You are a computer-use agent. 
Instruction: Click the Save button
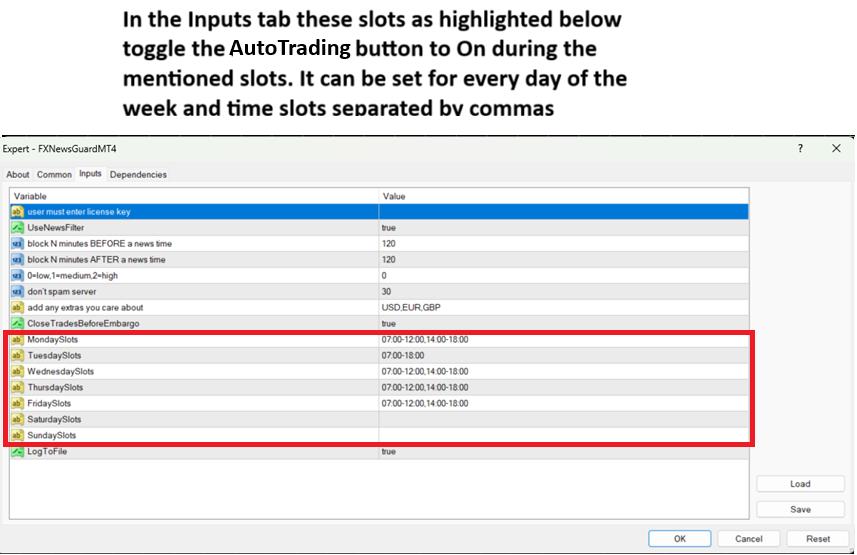(800, 509)
